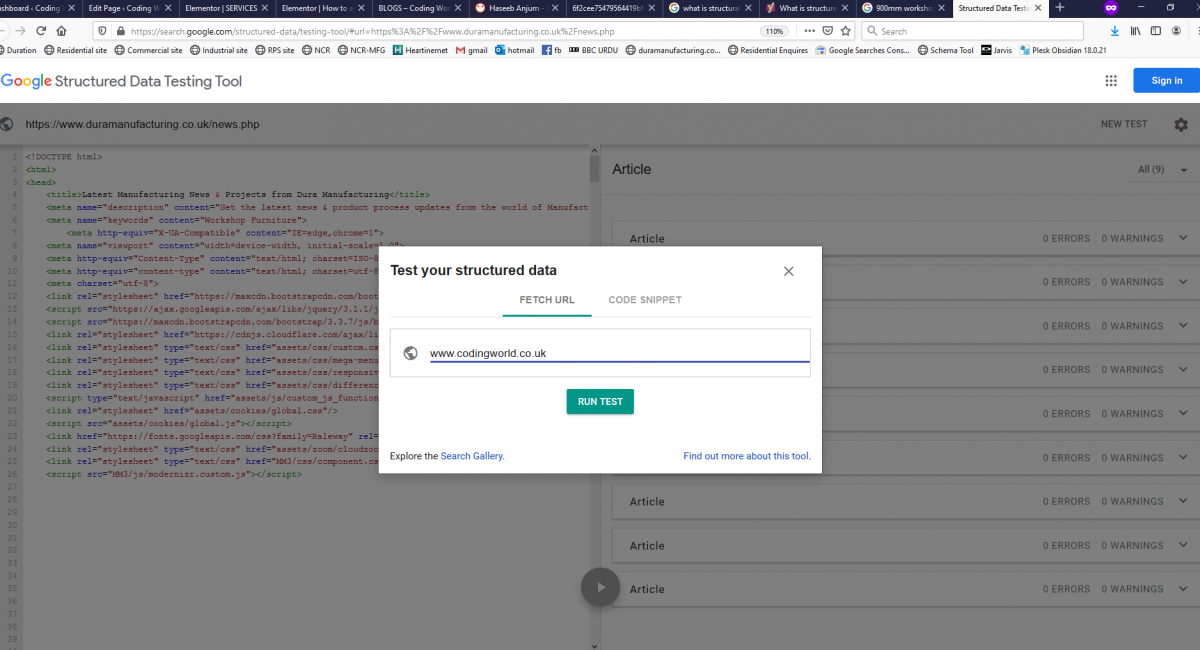Click the tracking protection shield icon
This screenshot has width=1200, height=650.
pyautogui.click(x=104, y=31)
